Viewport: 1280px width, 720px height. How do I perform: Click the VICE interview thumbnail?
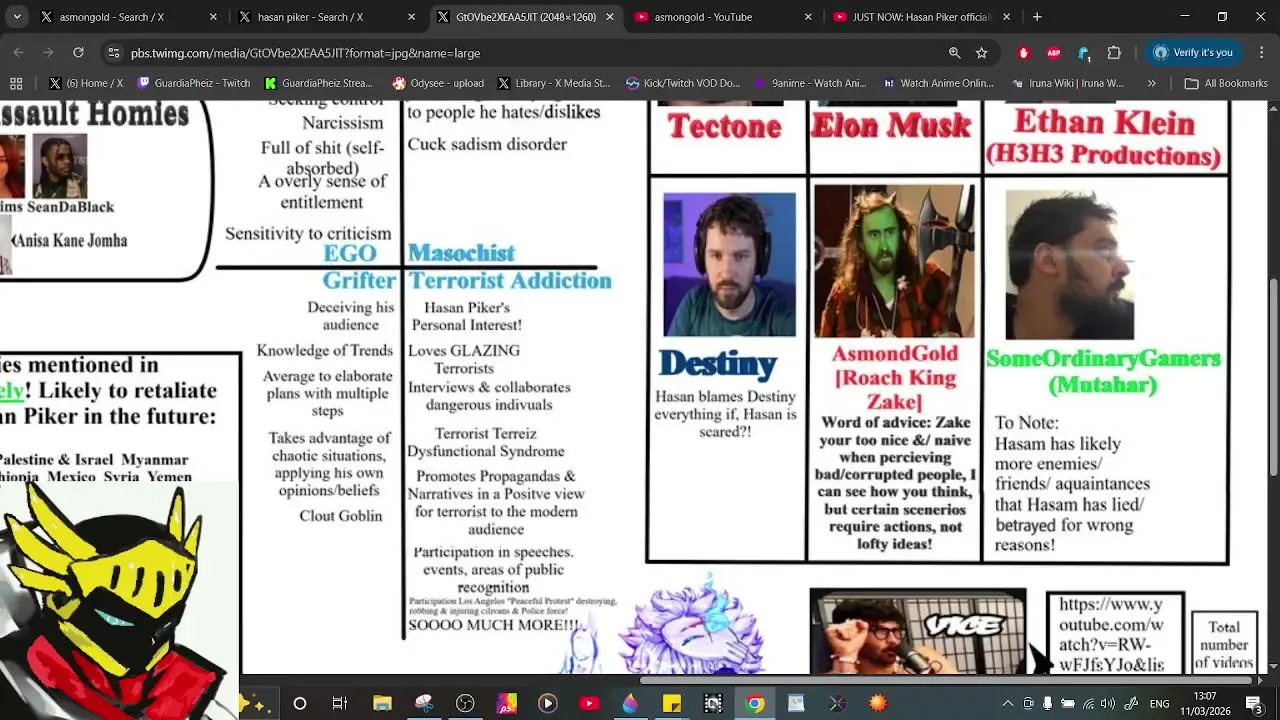pyautogui.click(x=917, y=631)
